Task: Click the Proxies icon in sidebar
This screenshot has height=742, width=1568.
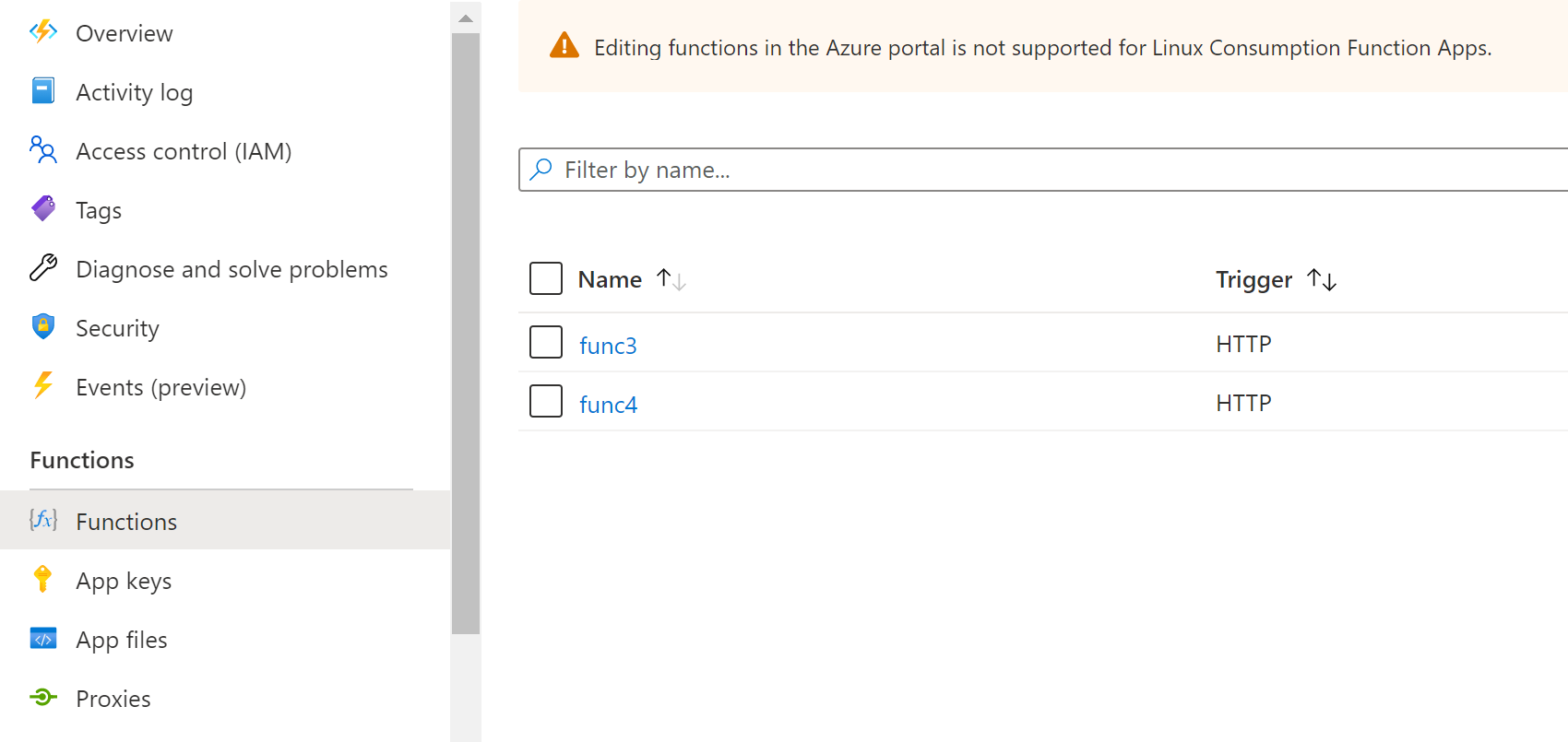Action: tap(42, 698)
